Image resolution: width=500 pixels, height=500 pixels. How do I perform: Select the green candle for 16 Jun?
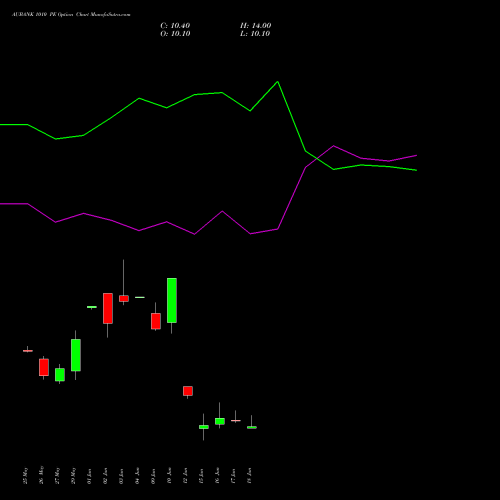coord(220,421)
